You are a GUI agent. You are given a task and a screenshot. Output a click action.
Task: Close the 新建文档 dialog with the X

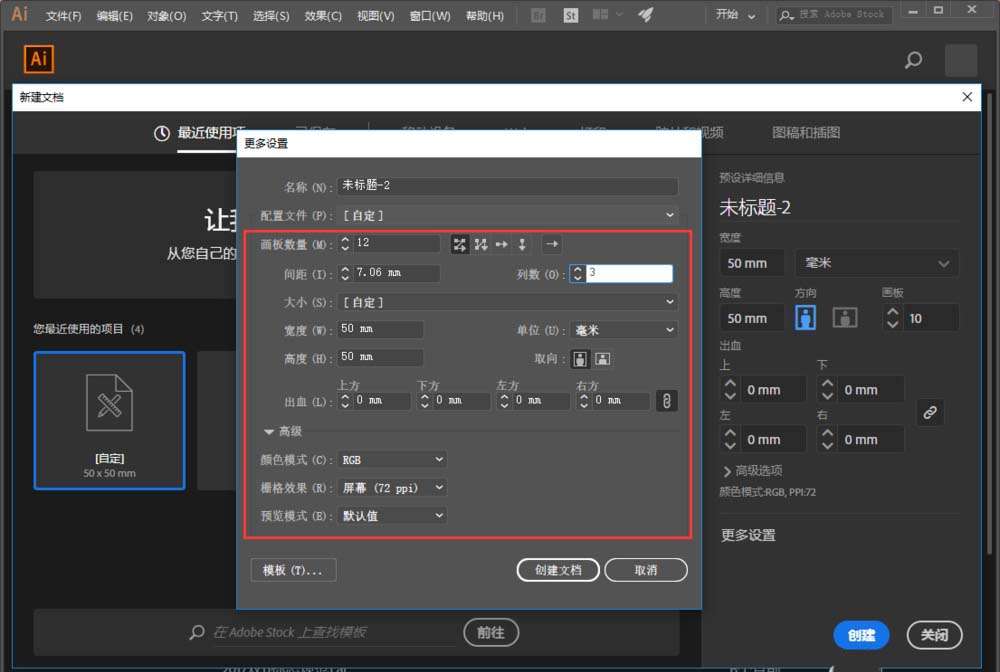point(967,97)
